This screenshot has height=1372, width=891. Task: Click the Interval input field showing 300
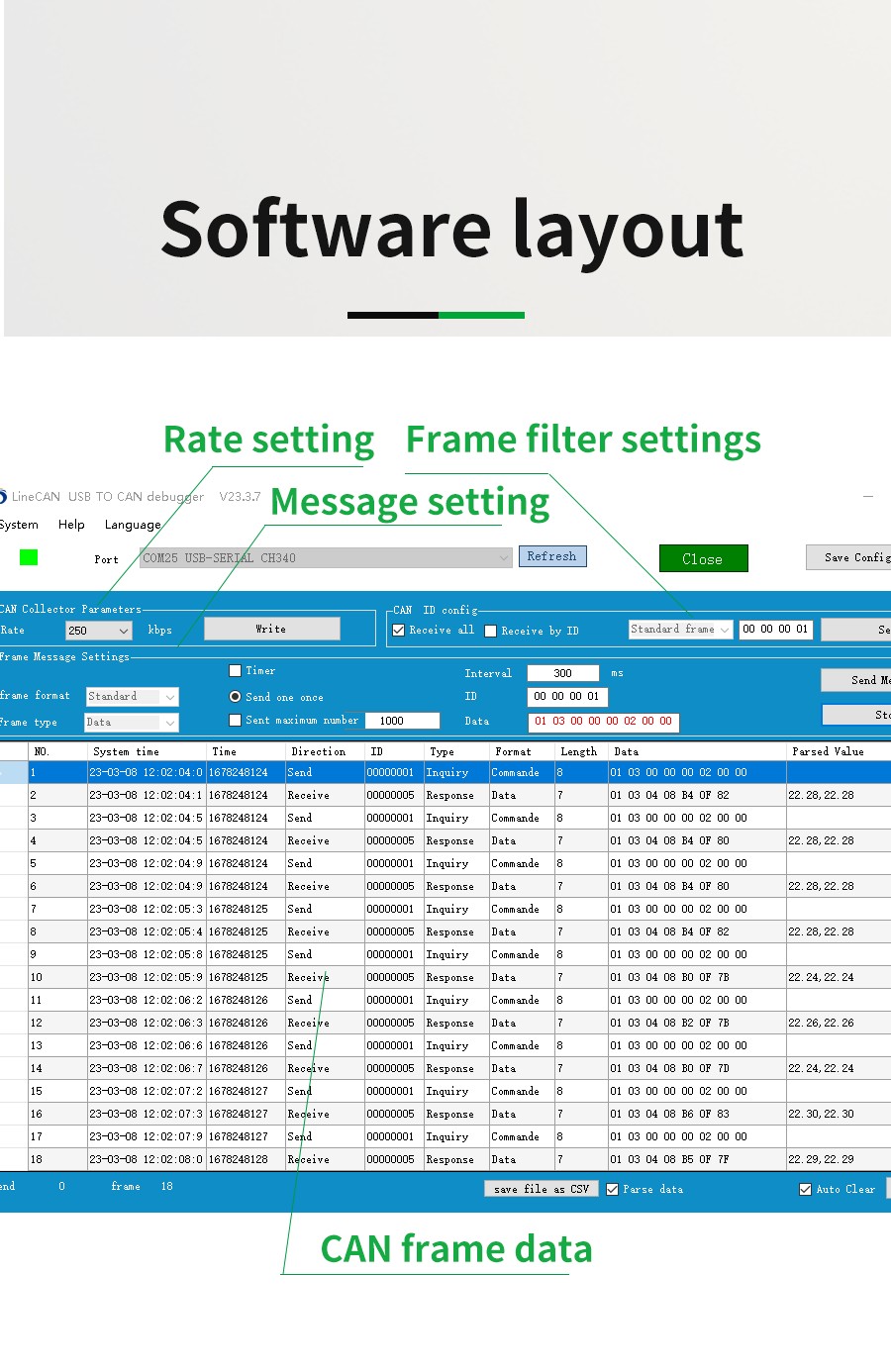[562, 673]
